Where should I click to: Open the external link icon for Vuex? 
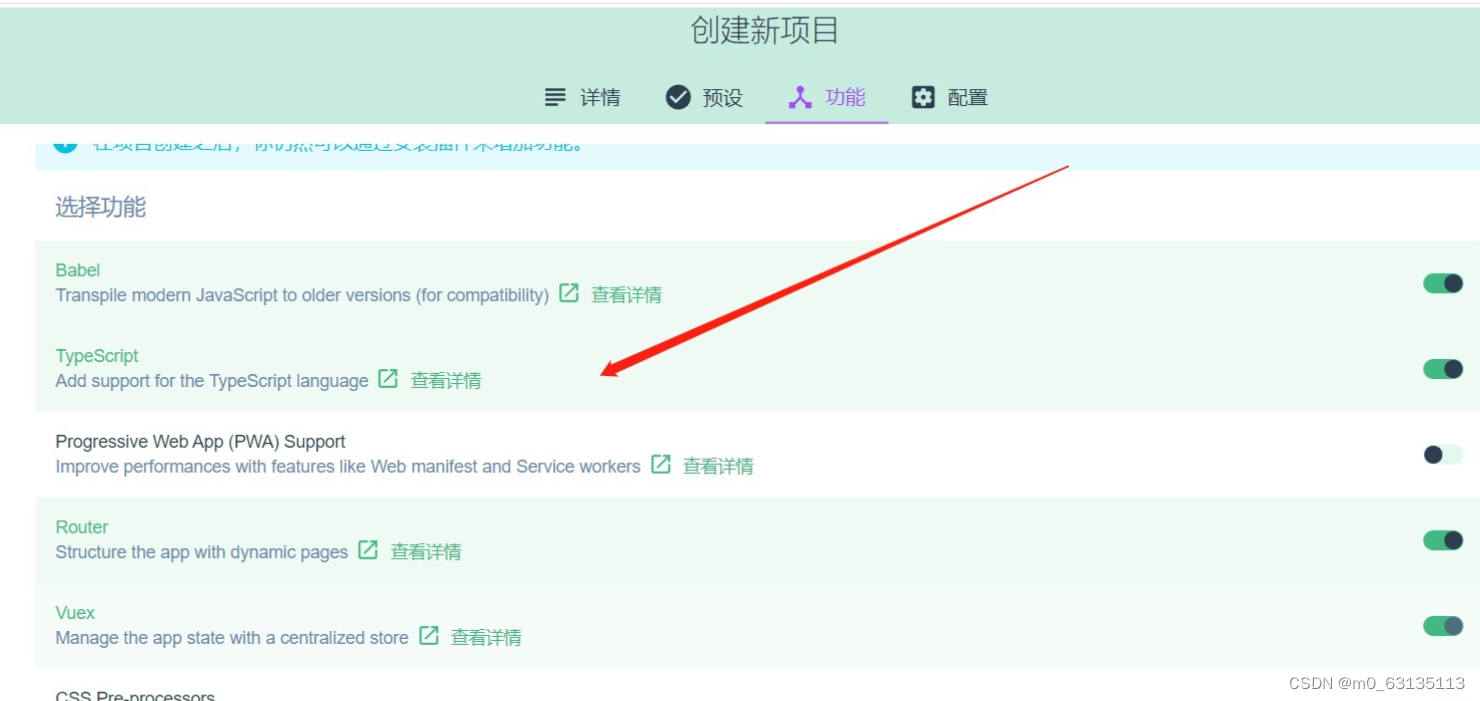(430, 636)
